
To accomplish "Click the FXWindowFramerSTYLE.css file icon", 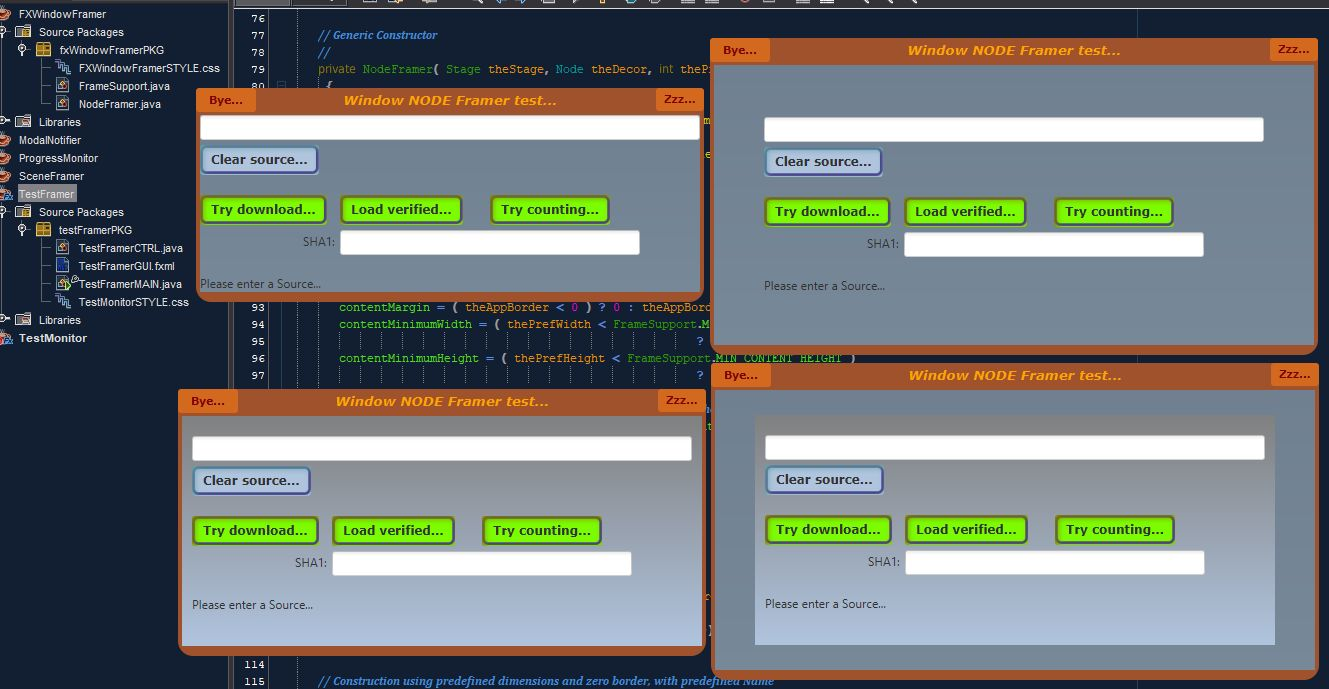I will [63, 68].
